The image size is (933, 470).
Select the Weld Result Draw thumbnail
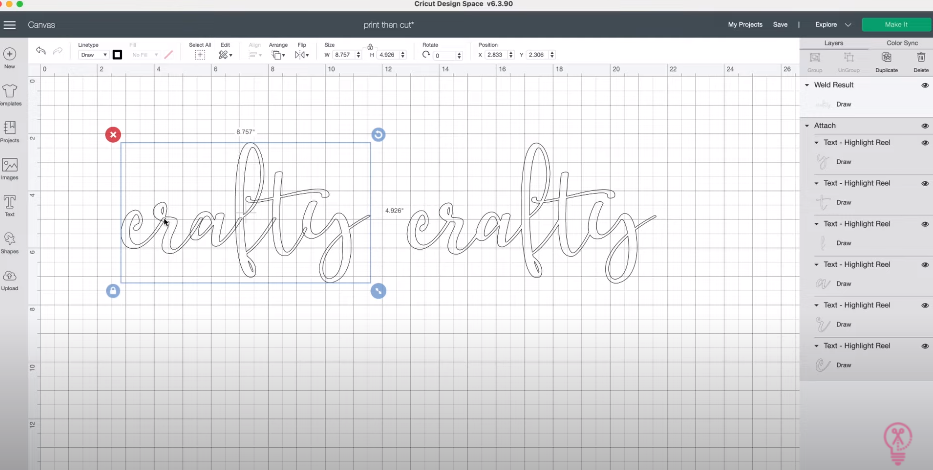pos(822,104)
